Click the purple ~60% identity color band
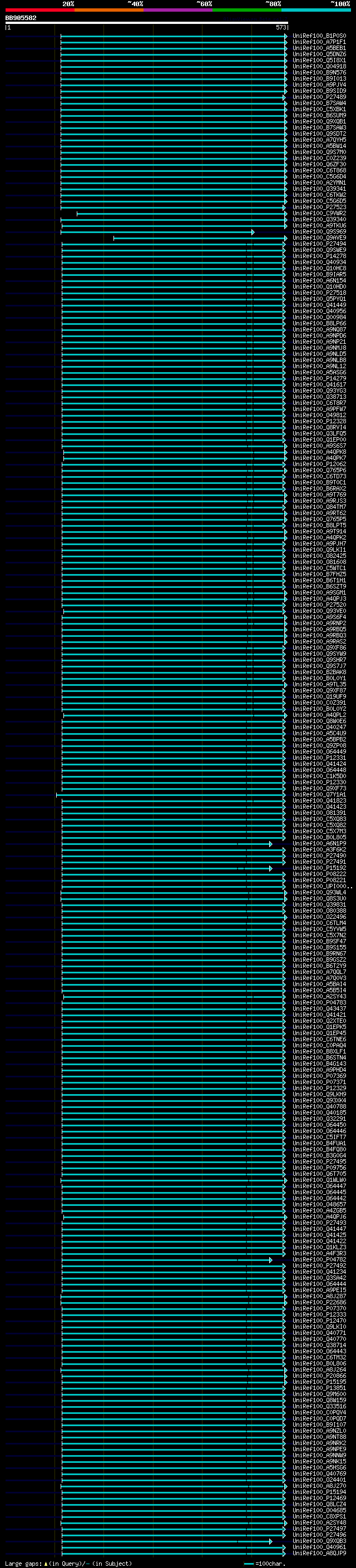This screenshot has width=356, height=1568. (179, 10)
